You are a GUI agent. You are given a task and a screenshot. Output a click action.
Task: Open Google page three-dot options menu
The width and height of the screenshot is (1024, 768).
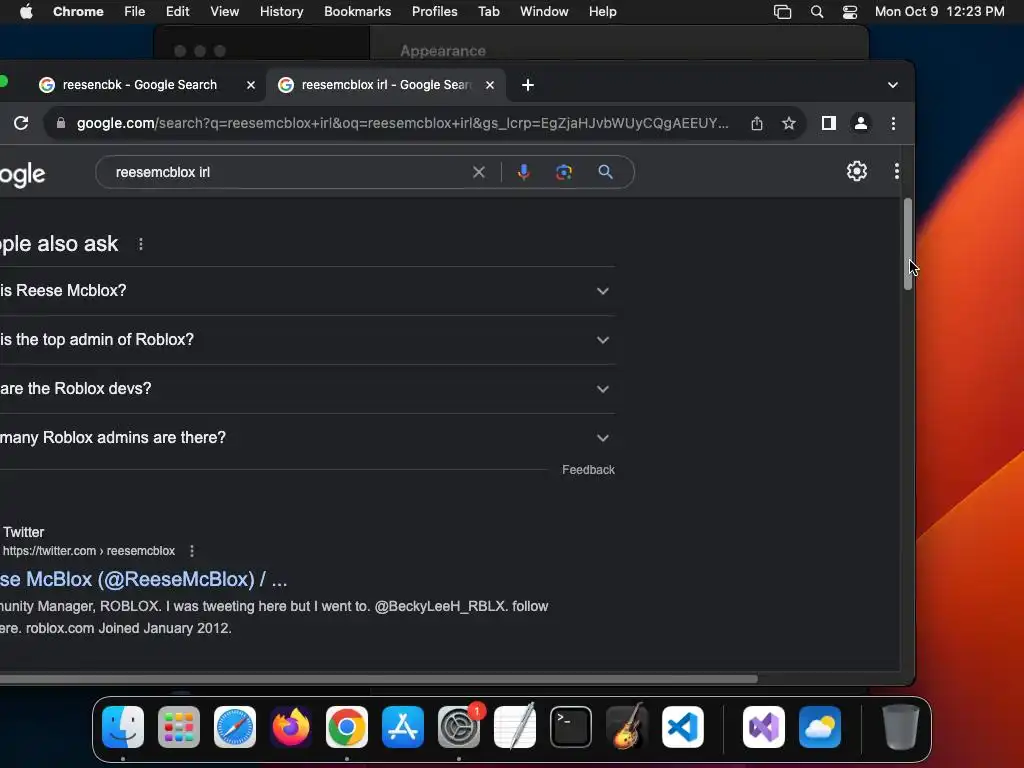[x=897, y=171]
